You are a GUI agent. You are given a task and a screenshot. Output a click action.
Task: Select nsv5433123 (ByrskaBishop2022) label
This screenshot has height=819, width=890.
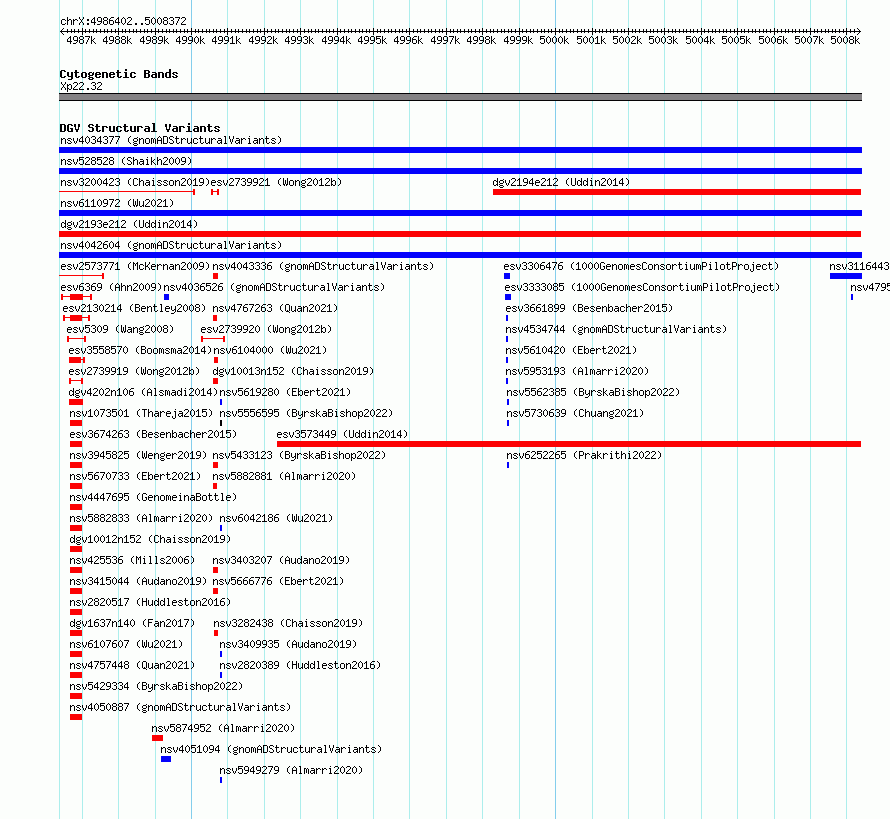(x=299, y=455)
